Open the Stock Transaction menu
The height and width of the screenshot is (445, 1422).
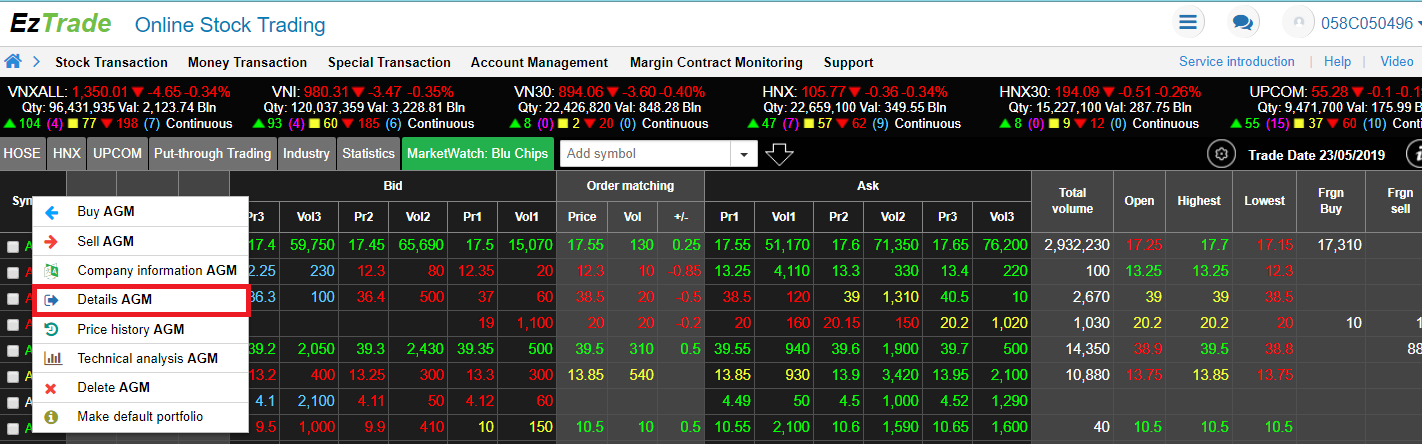pyautogui.click(x=111, y=62)
